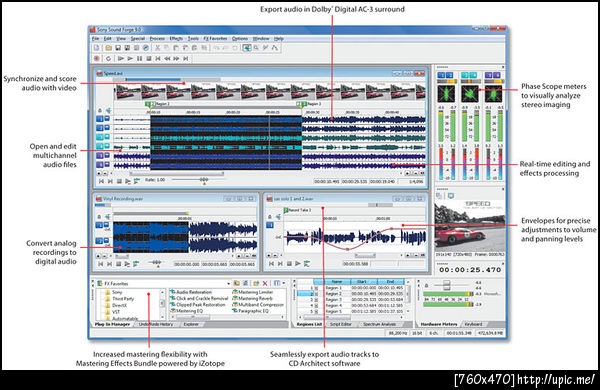Image resolution: width=600 pixels, height=390 pixels.
Task: Click the lock icon in the Speed.avi window
Action: click(x=99, y=111)
